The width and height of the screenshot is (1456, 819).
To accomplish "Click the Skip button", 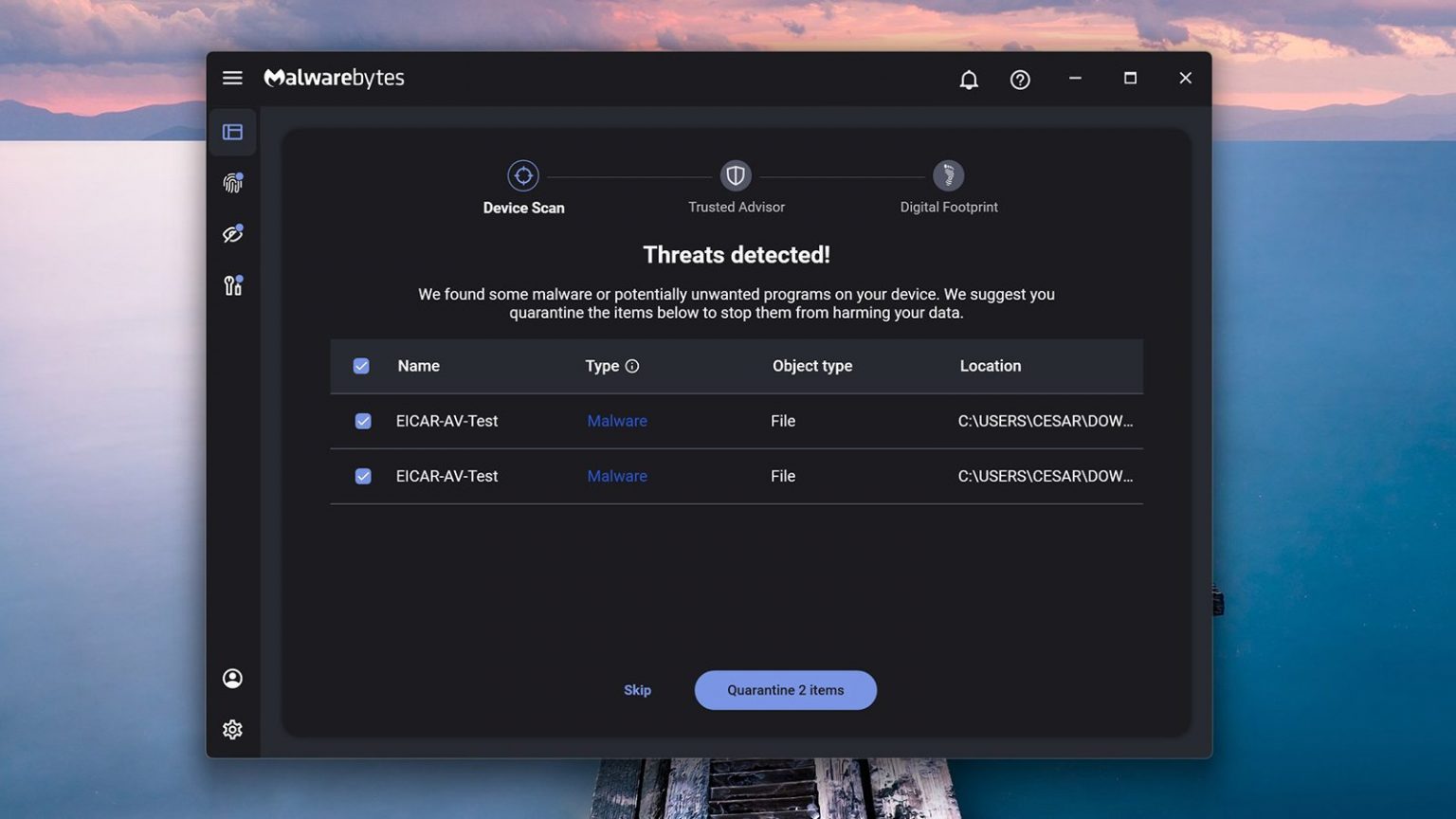I will (x=637, y=690).
